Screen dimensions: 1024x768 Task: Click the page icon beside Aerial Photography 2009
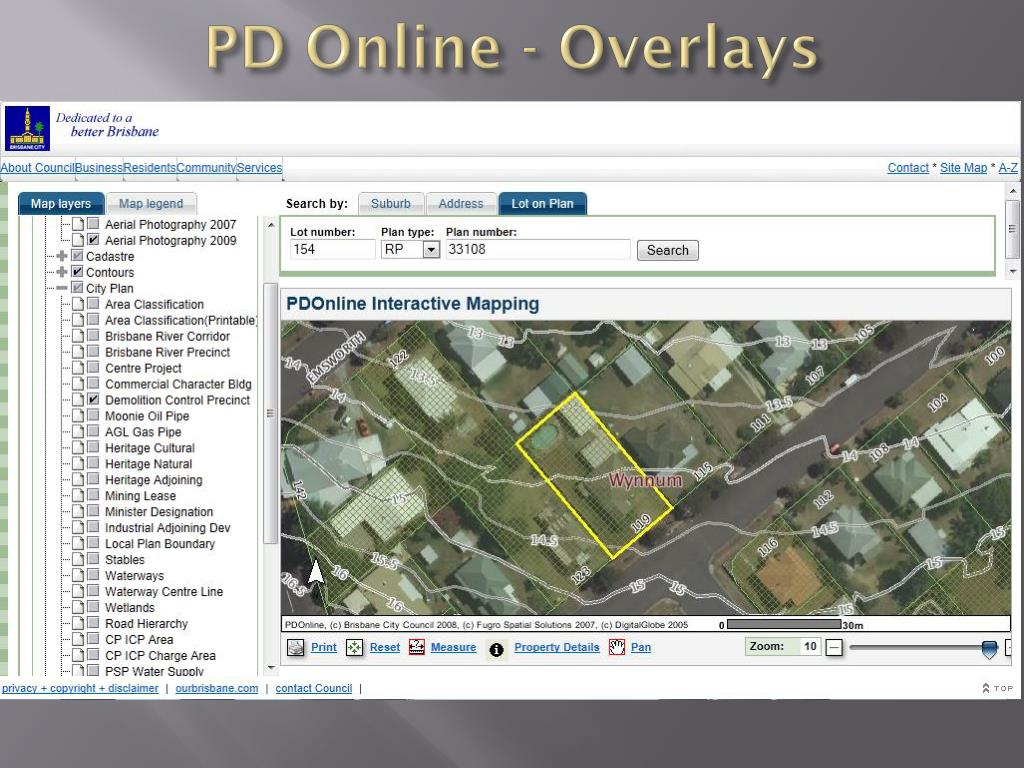[78, 240]
